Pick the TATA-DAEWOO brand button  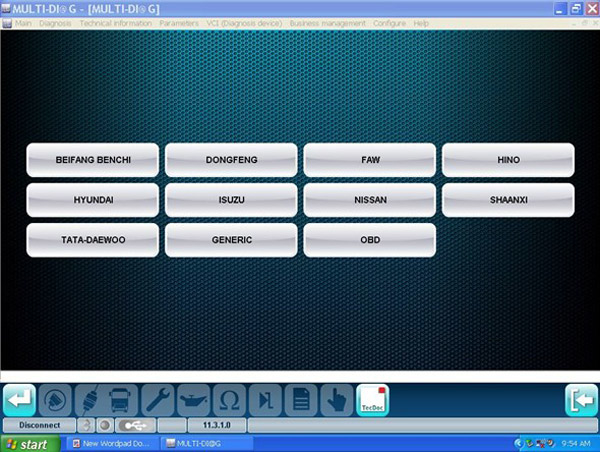pyautogui.click(x=93, y=240)
